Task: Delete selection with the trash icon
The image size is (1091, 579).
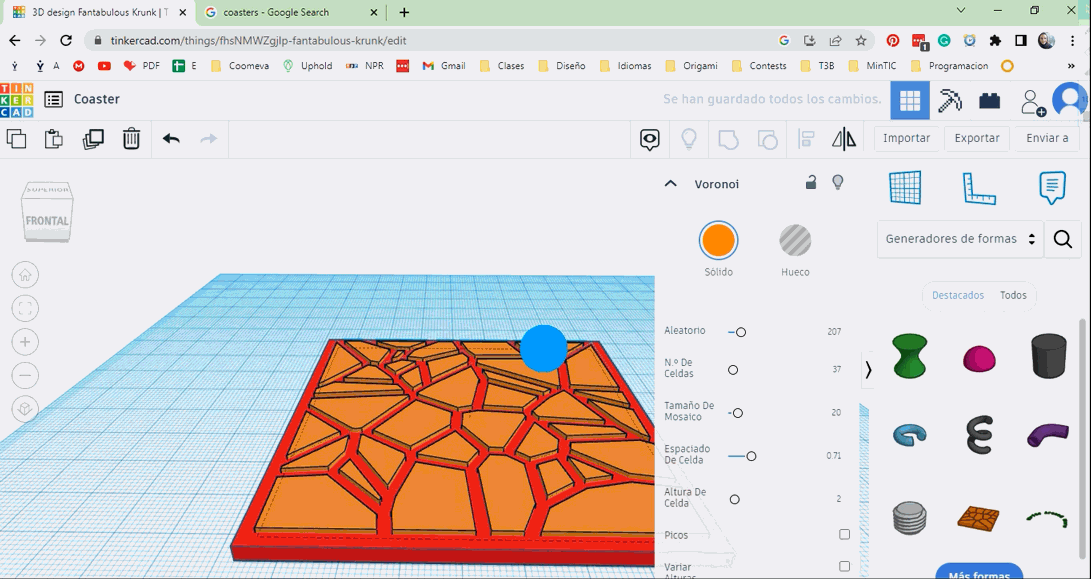Action: (x=131, y=138)
